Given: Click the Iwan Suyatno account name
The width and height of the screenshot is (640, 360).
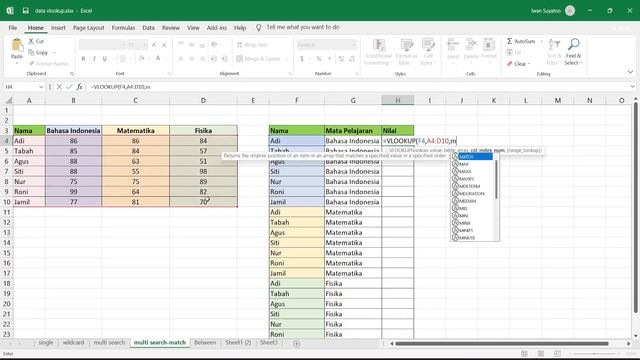Looking at the screenshot, I should click(546, 11).
